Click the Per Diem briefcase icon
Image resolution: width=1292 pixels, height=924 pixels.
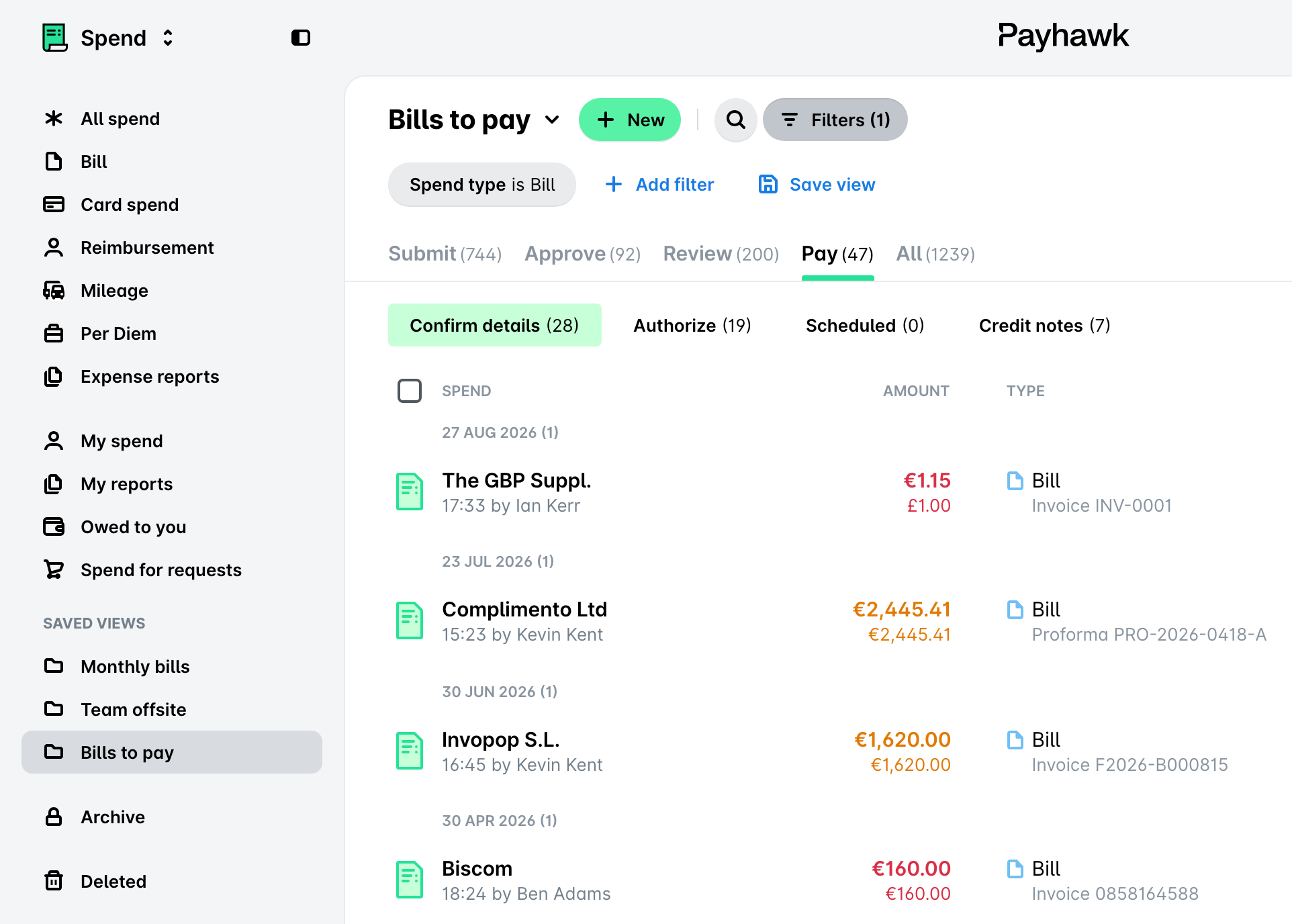click(x=54, y=334)
